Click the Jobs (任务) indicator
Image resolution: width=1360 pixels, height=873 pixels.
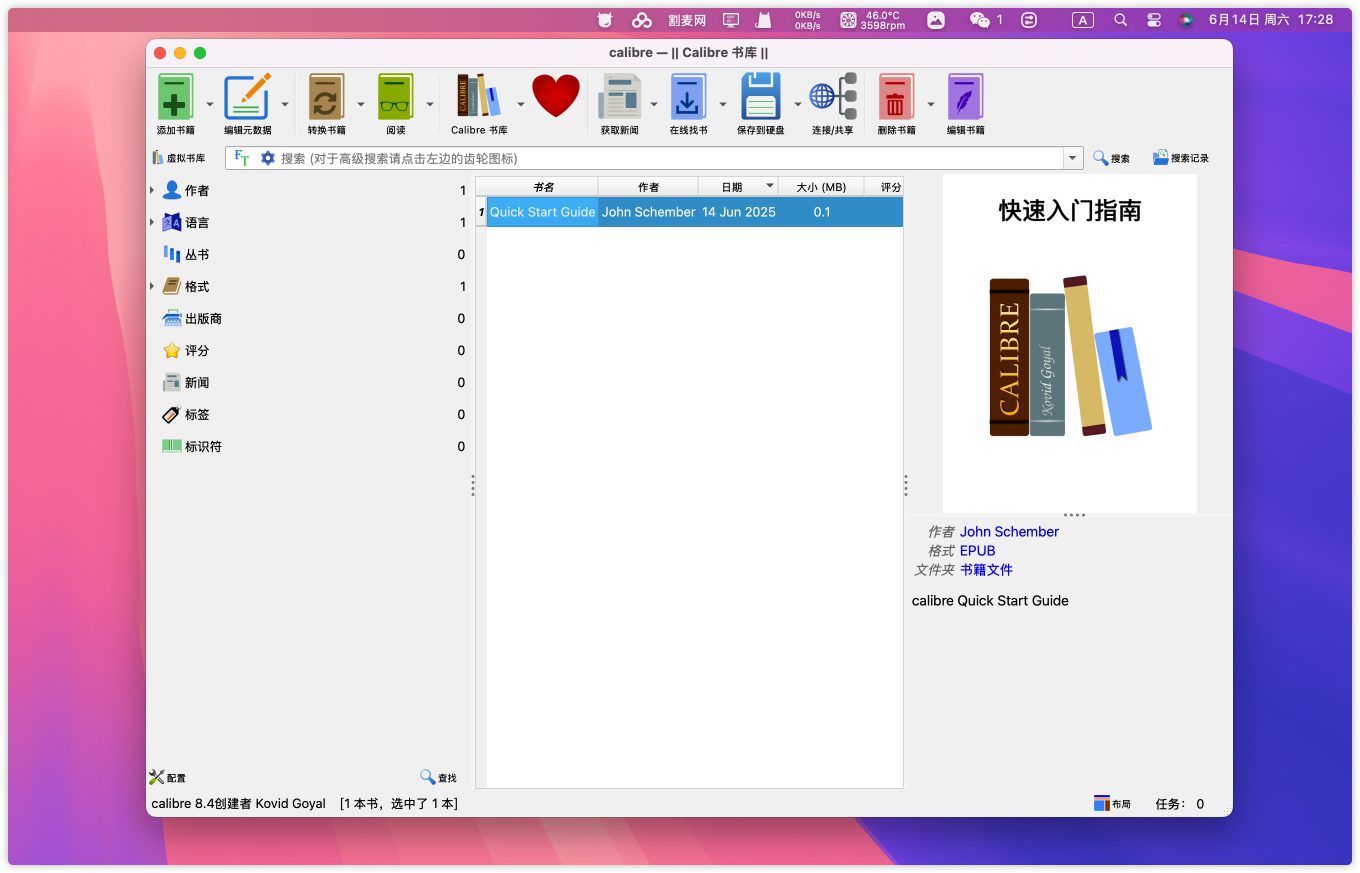pos(1180,804)
